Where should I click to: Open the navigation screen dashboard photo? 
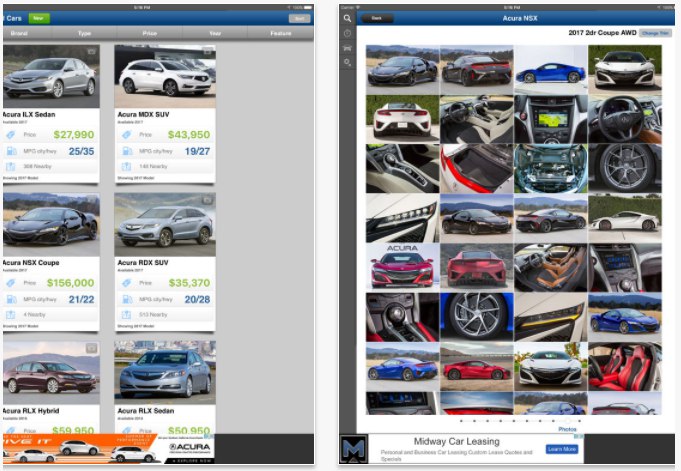coord(550,119)
